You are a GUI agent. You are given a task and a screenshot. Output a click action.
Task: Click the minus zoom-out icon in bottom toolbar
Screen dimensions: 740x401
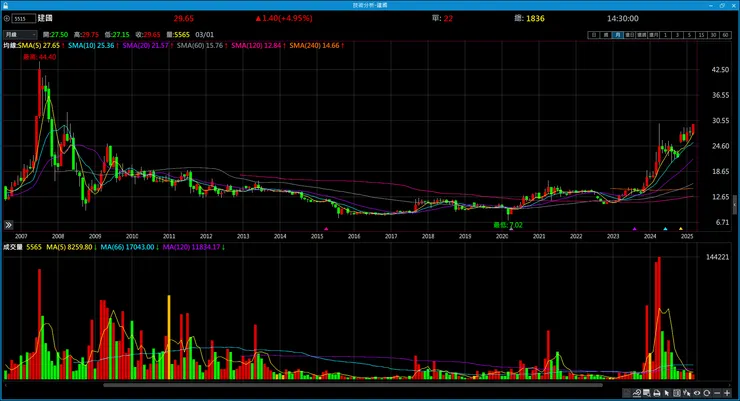tap(717, 393)
